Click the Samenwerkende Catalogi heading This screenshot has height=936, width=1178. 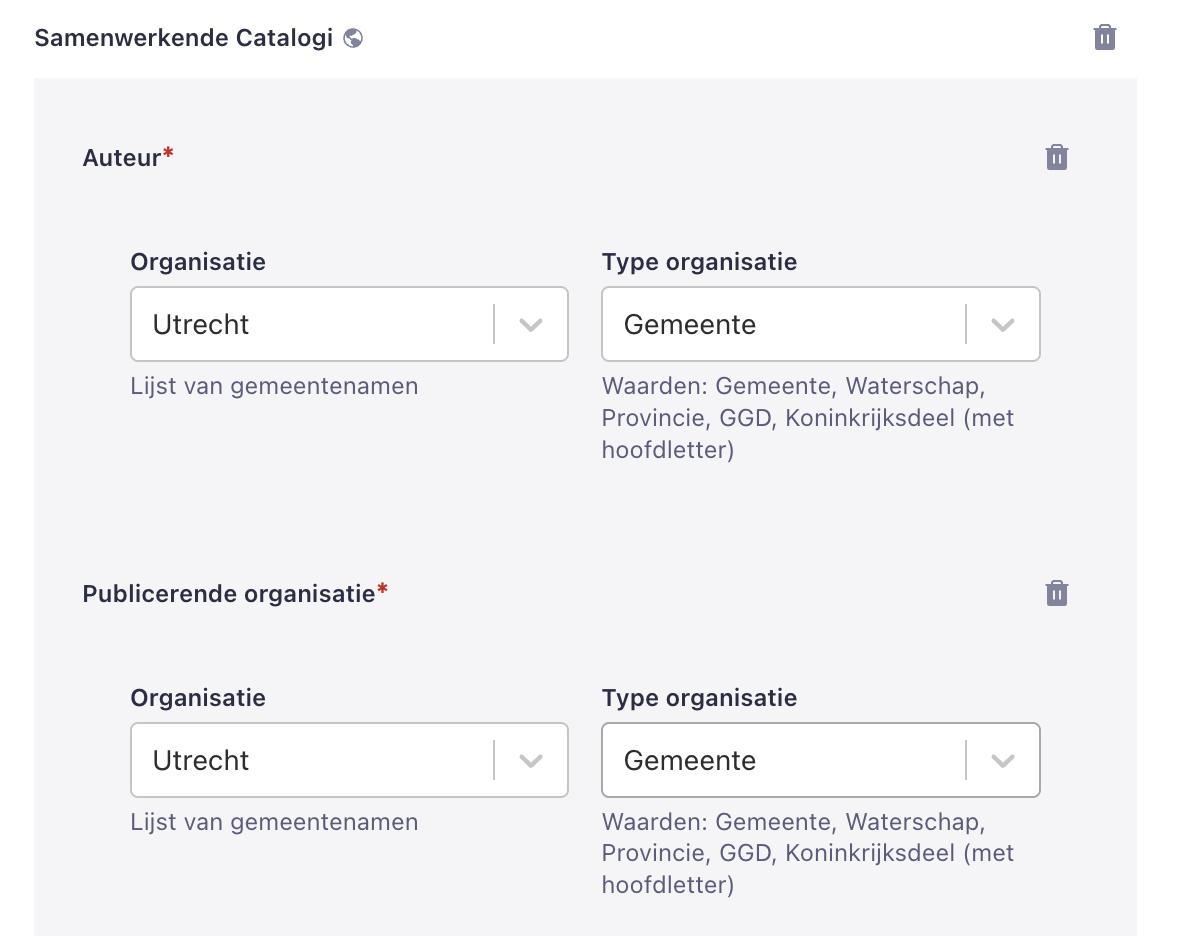pyautogui.click(x=184, y=38)
